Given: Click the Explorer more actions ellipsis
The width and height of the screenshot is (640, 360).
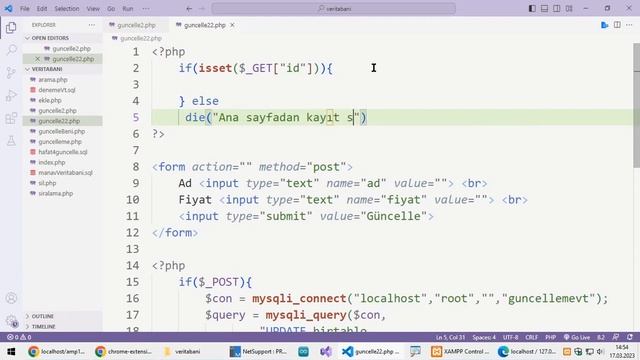Looking at the screenshot, I should coord(92,25).
